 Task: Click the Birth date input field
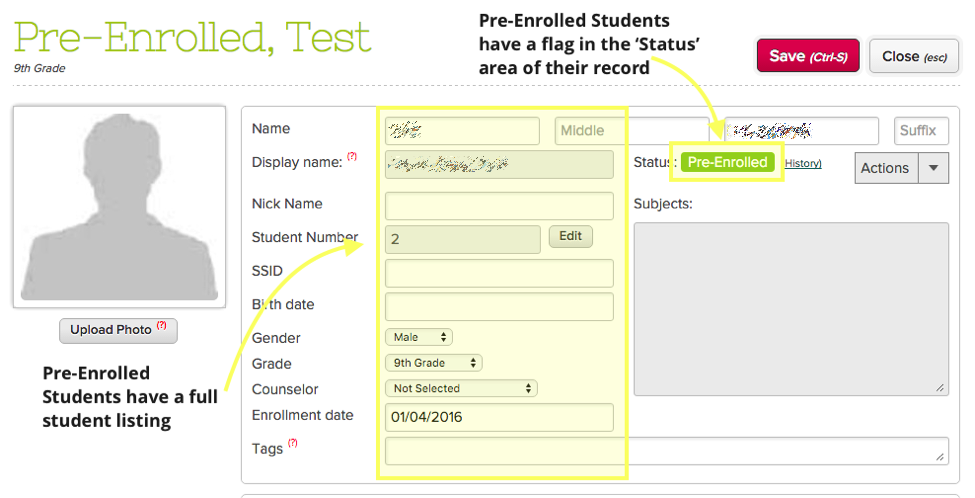point(499,307)
